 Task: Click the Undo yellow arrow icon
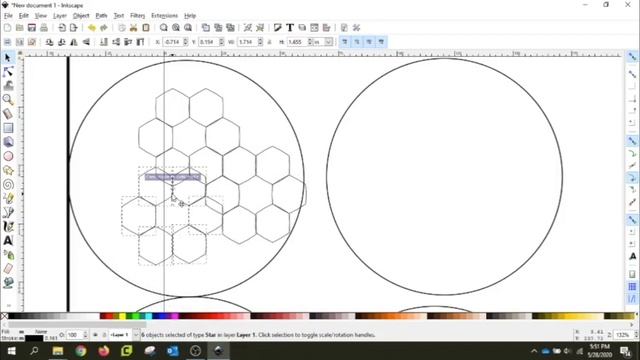point(91,28)
